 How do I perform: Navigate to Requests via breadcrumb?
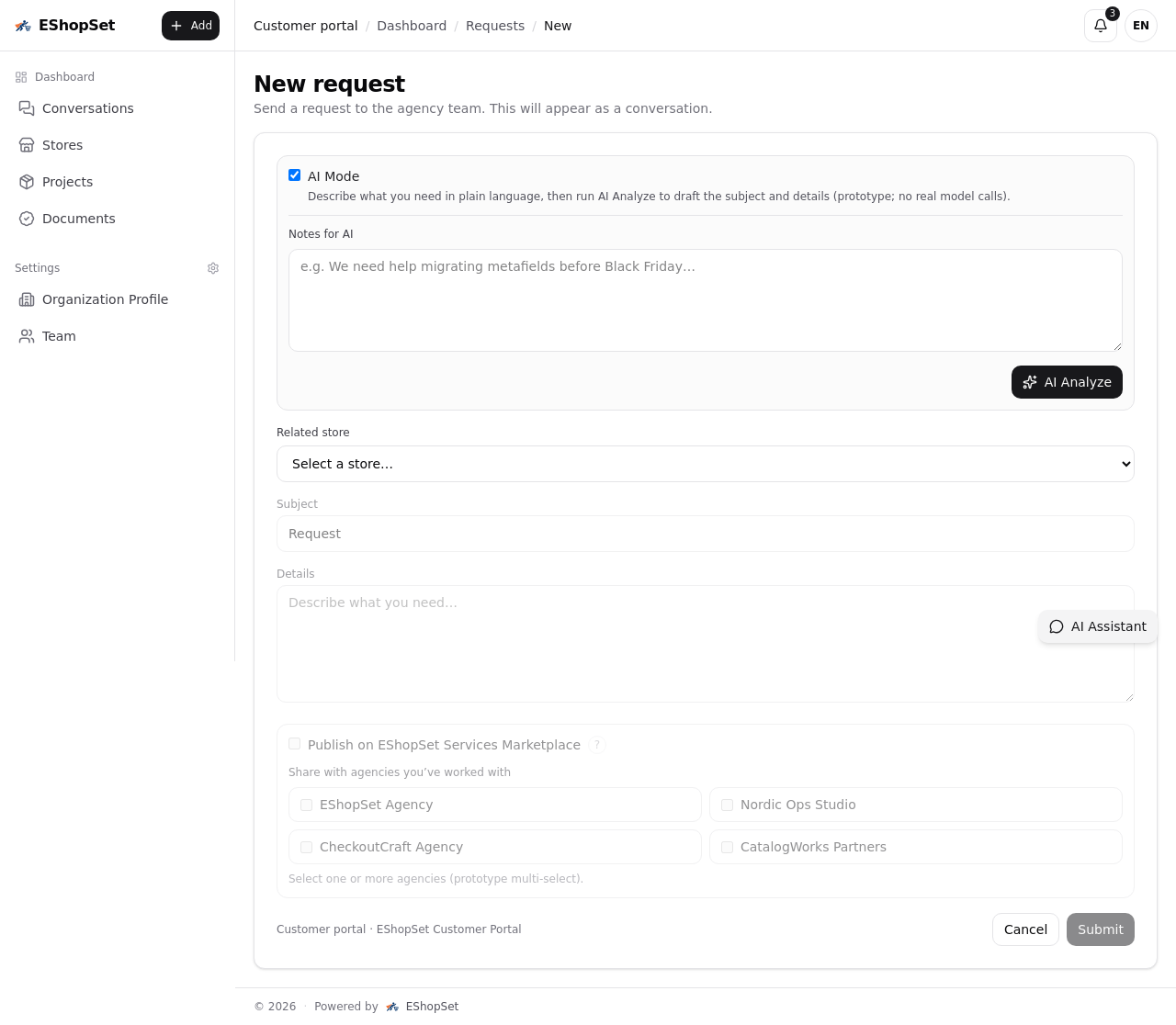tap(495, 26)
